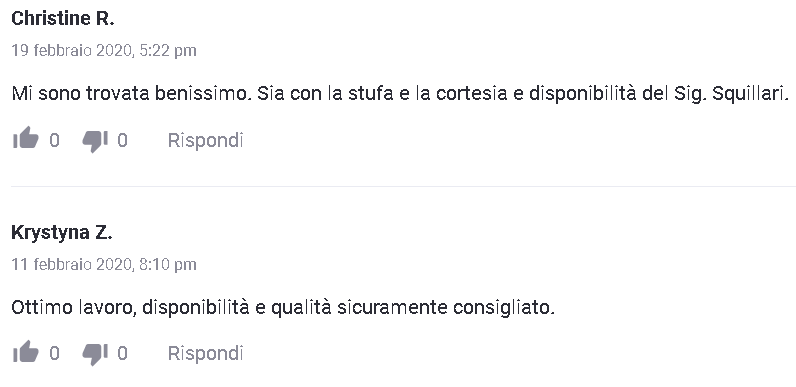The image size is (796, 387).
Task: Click Rispondi under Krystyna Z.'s comment
Action: pyautogui.click(x=206, y=353)
